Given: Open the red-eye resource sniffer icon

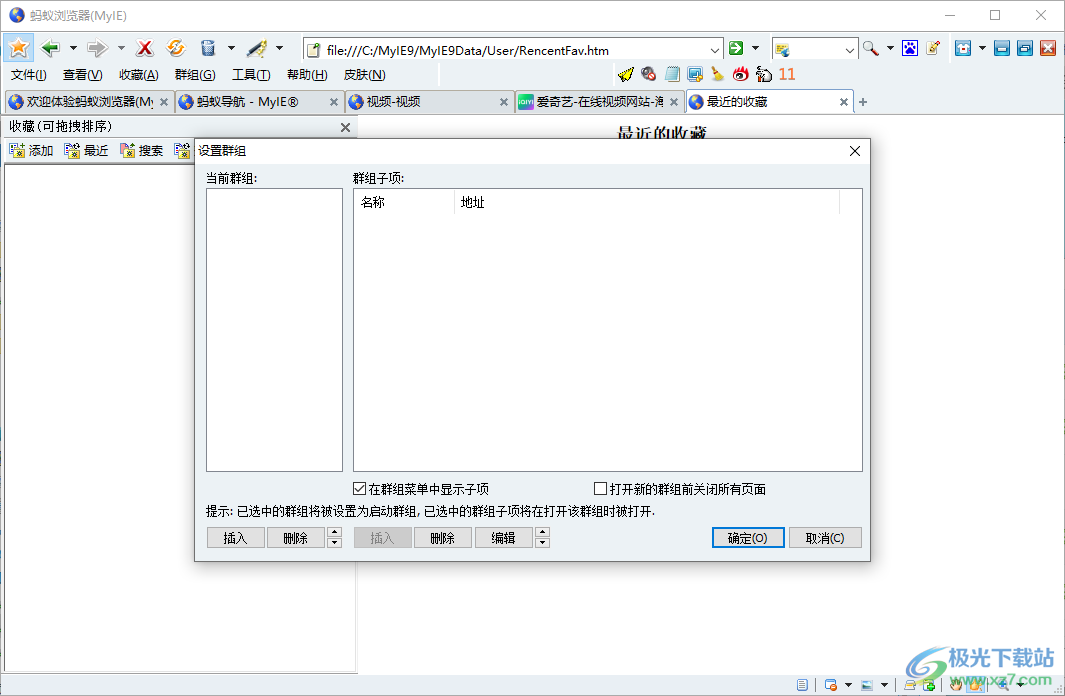Looking at the screenshot, I should click(x=739, y=73).
